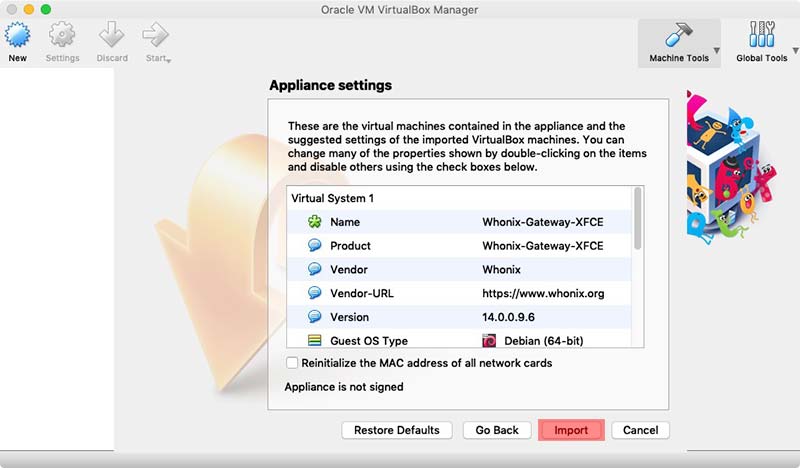This screenshot has width=800, height=468.
Task: Click the appliance settings list scrollbar
Action: [638, 220]
